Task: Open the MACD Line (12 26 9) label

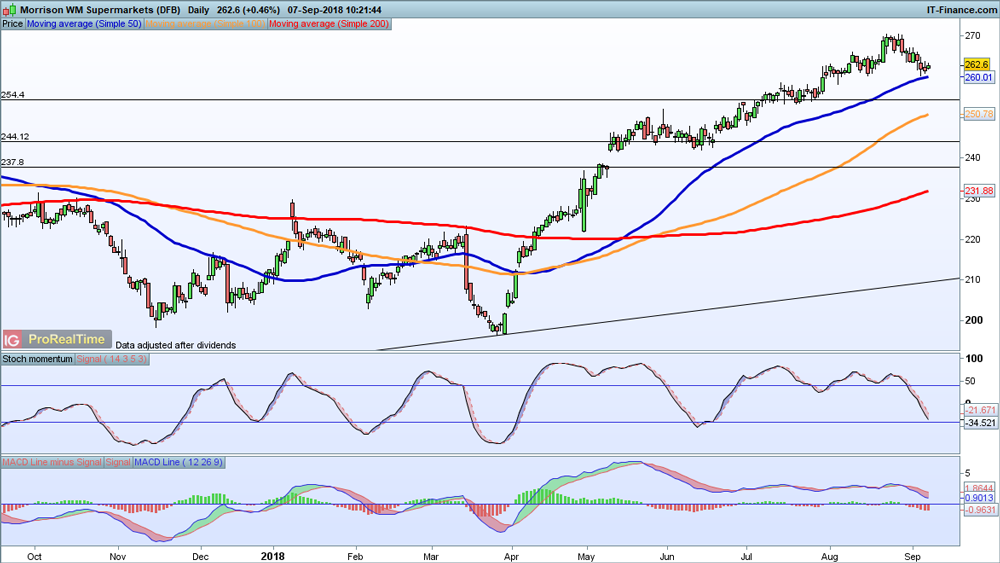Action: 179,462
